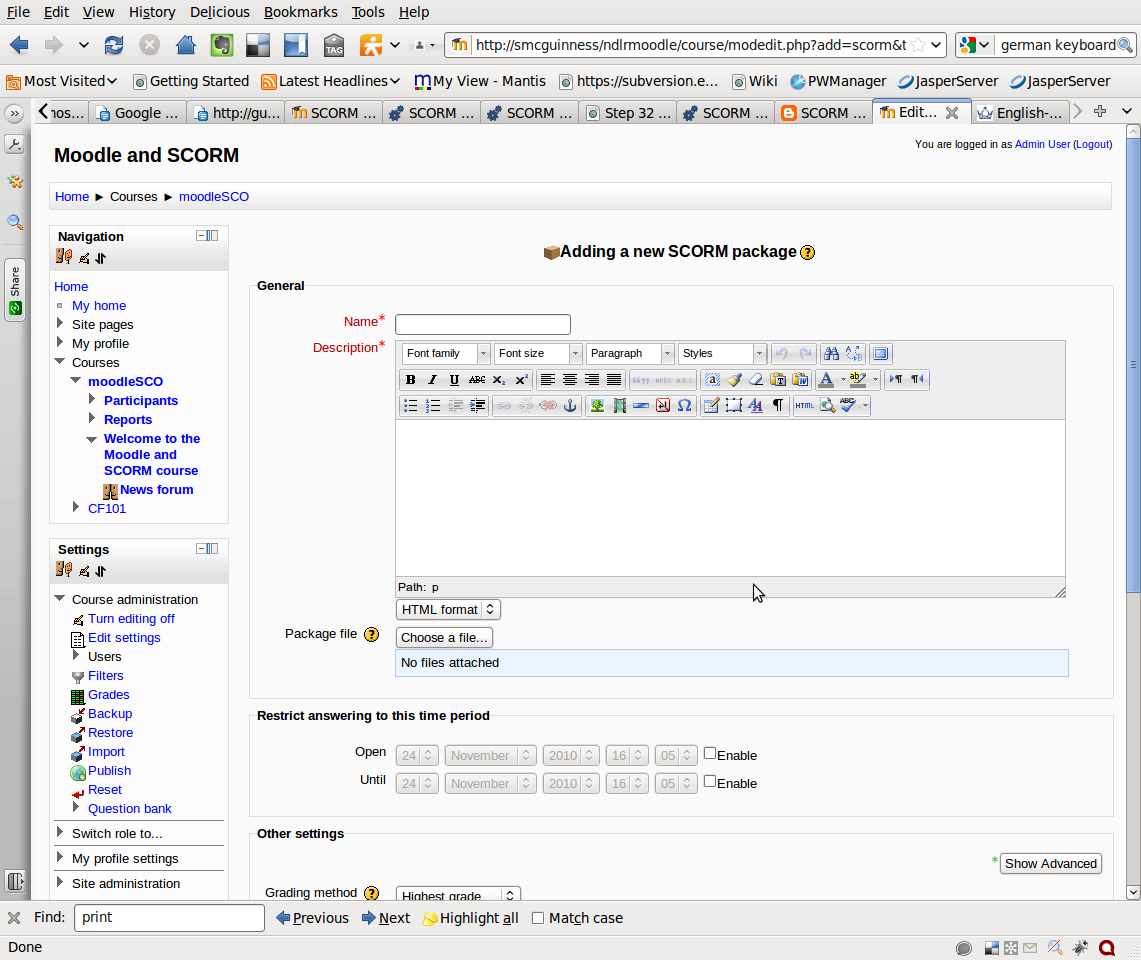Click the Firefox Home toolbar icon
Screen dimensions: 1141x960
186,45
